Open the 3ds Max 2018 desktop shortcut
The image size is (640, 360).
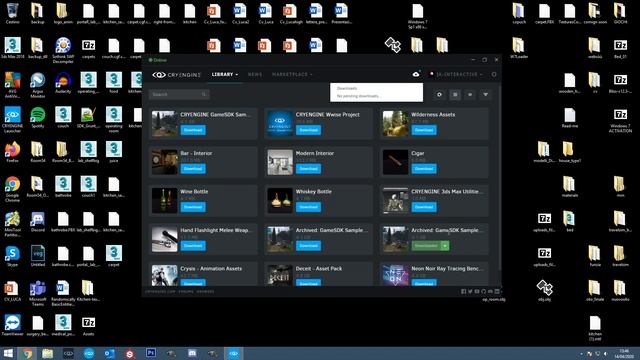(x=12, y=48)
